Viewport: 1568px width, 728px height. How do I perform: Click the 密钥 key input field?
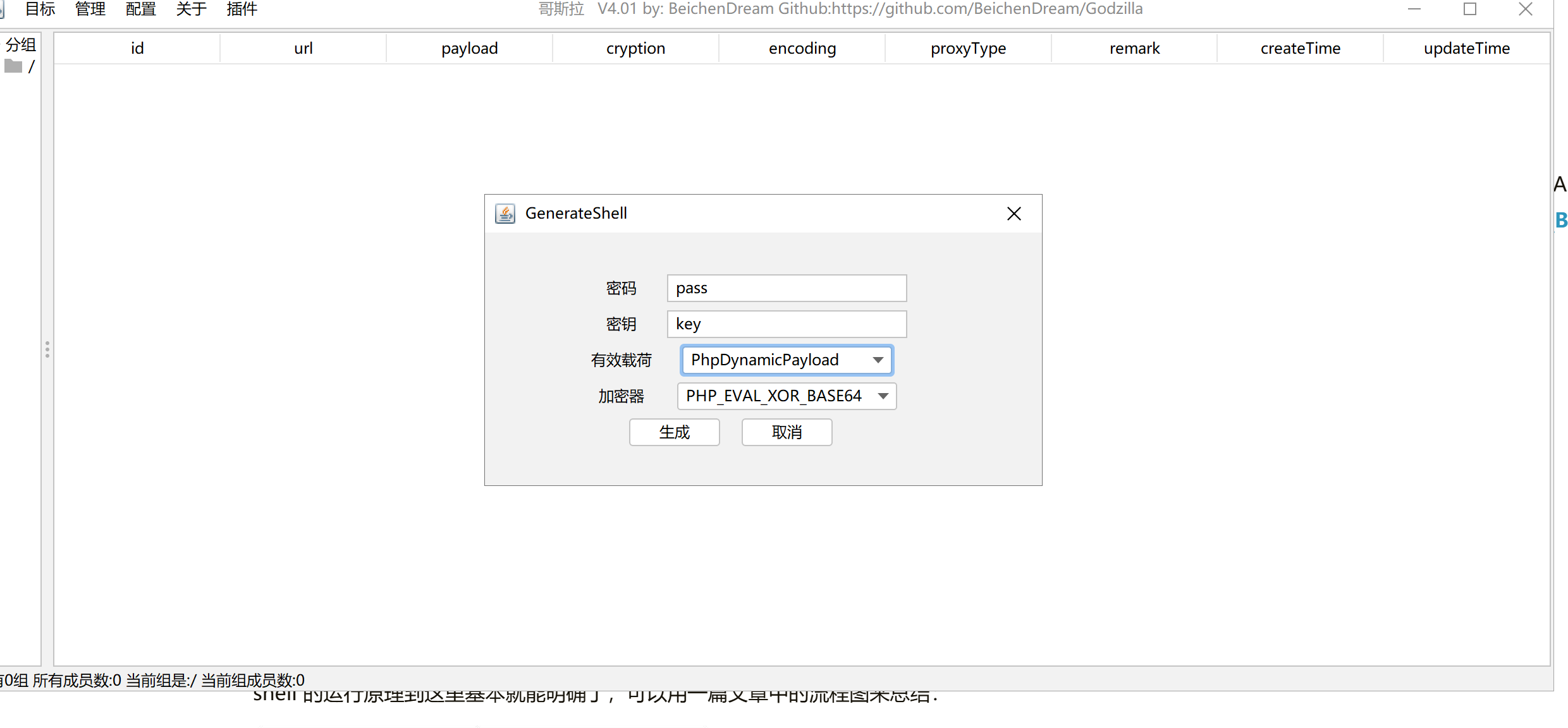point(787,324)
